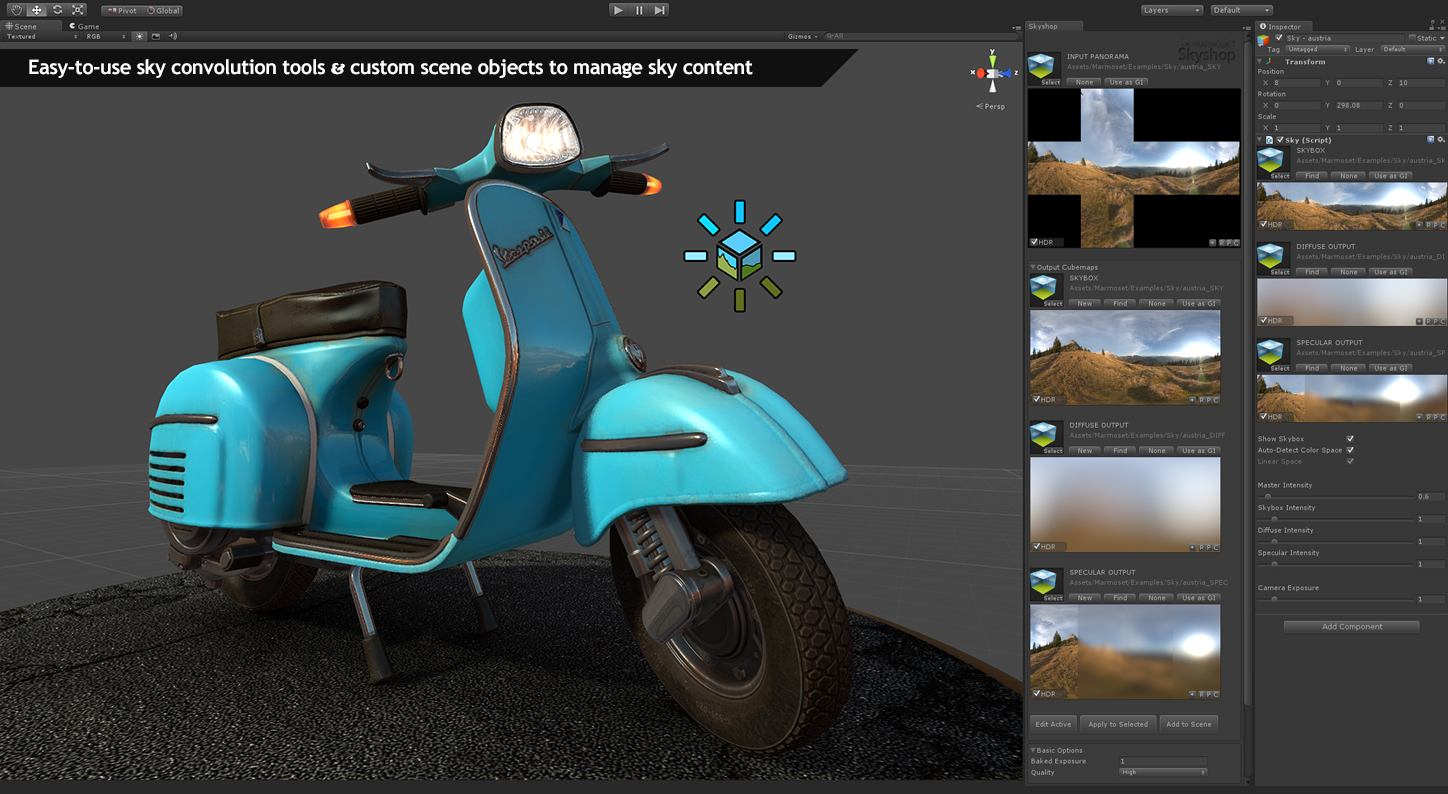Click the Baked Exposure input field

(x=1162, y=761)
